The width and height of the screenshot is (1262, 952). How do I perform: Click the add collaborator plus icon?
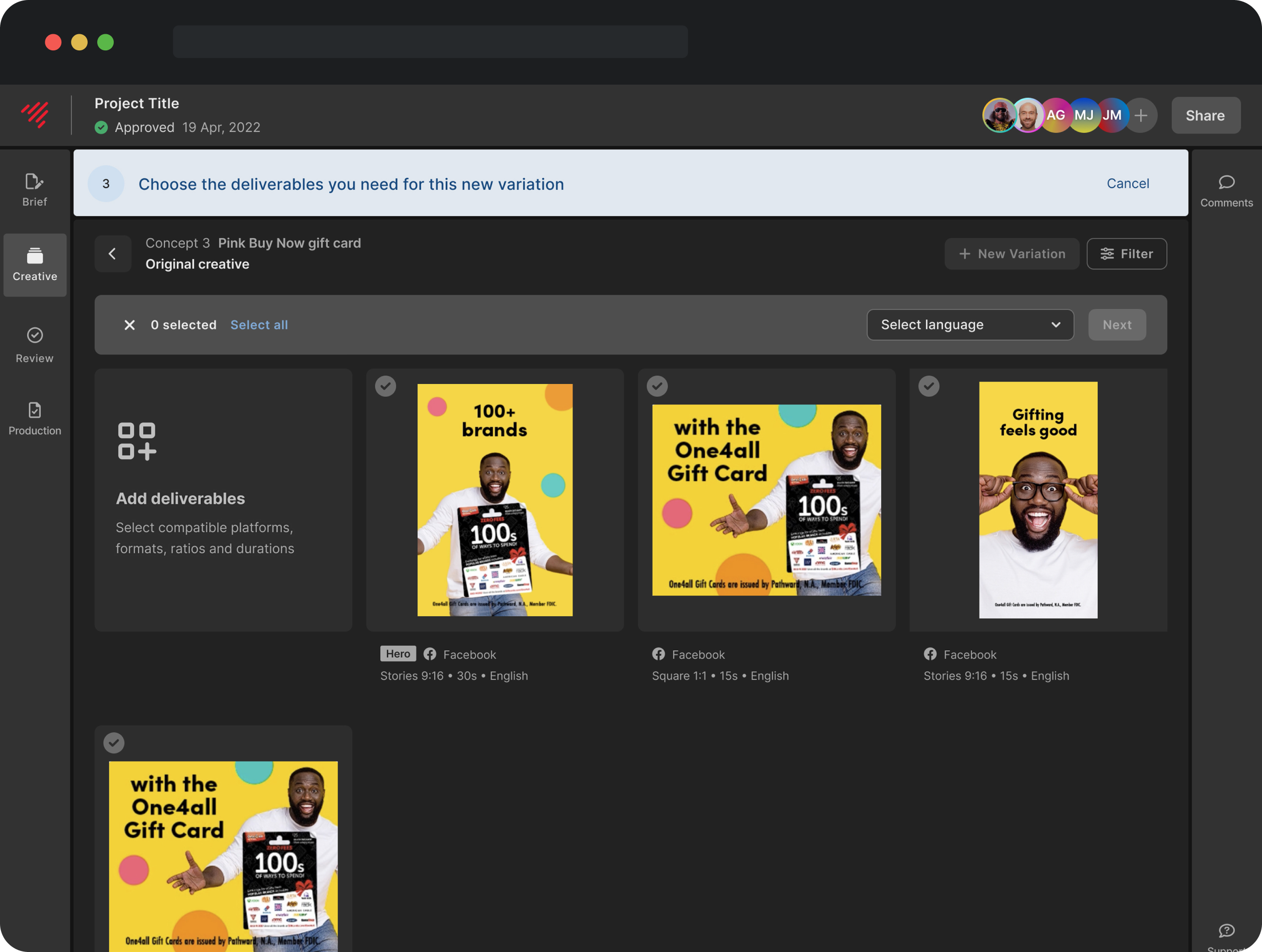tap(1141, 115)
